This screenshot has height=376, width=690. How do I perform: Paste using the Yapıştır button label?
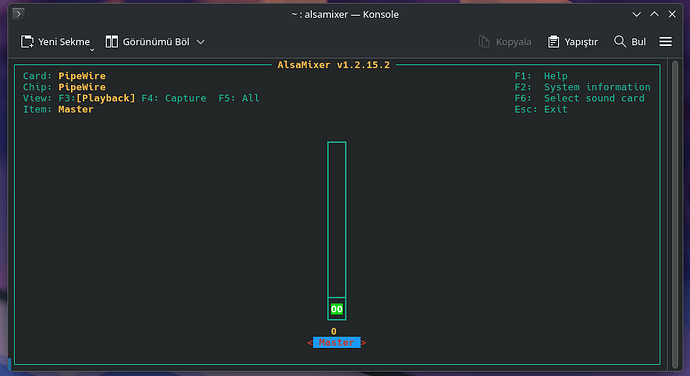tap(581, 42)
